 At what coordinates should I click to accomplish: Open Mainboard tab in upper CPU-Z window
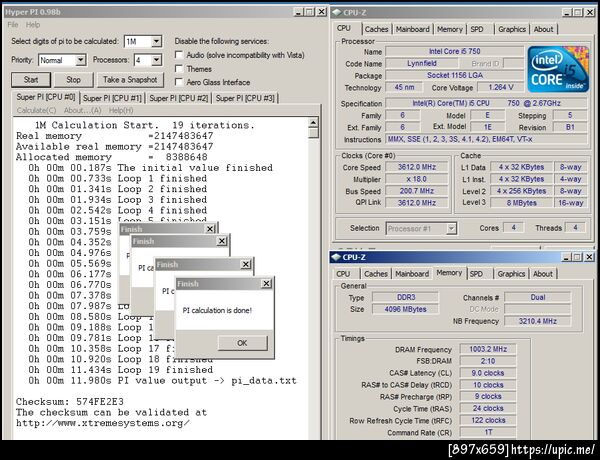pyautogui.click(x=412, y=29)
